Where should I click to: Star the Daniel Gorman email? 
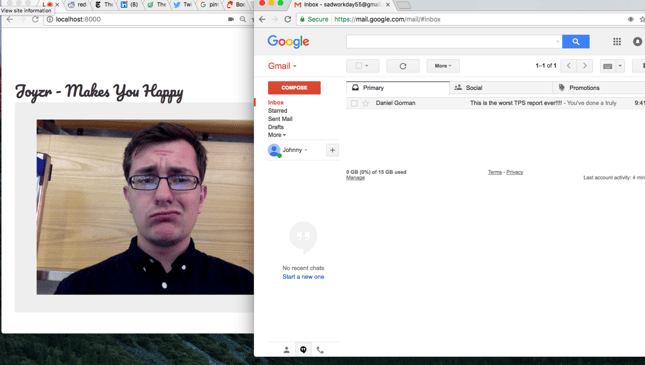[x=365, y=103]
